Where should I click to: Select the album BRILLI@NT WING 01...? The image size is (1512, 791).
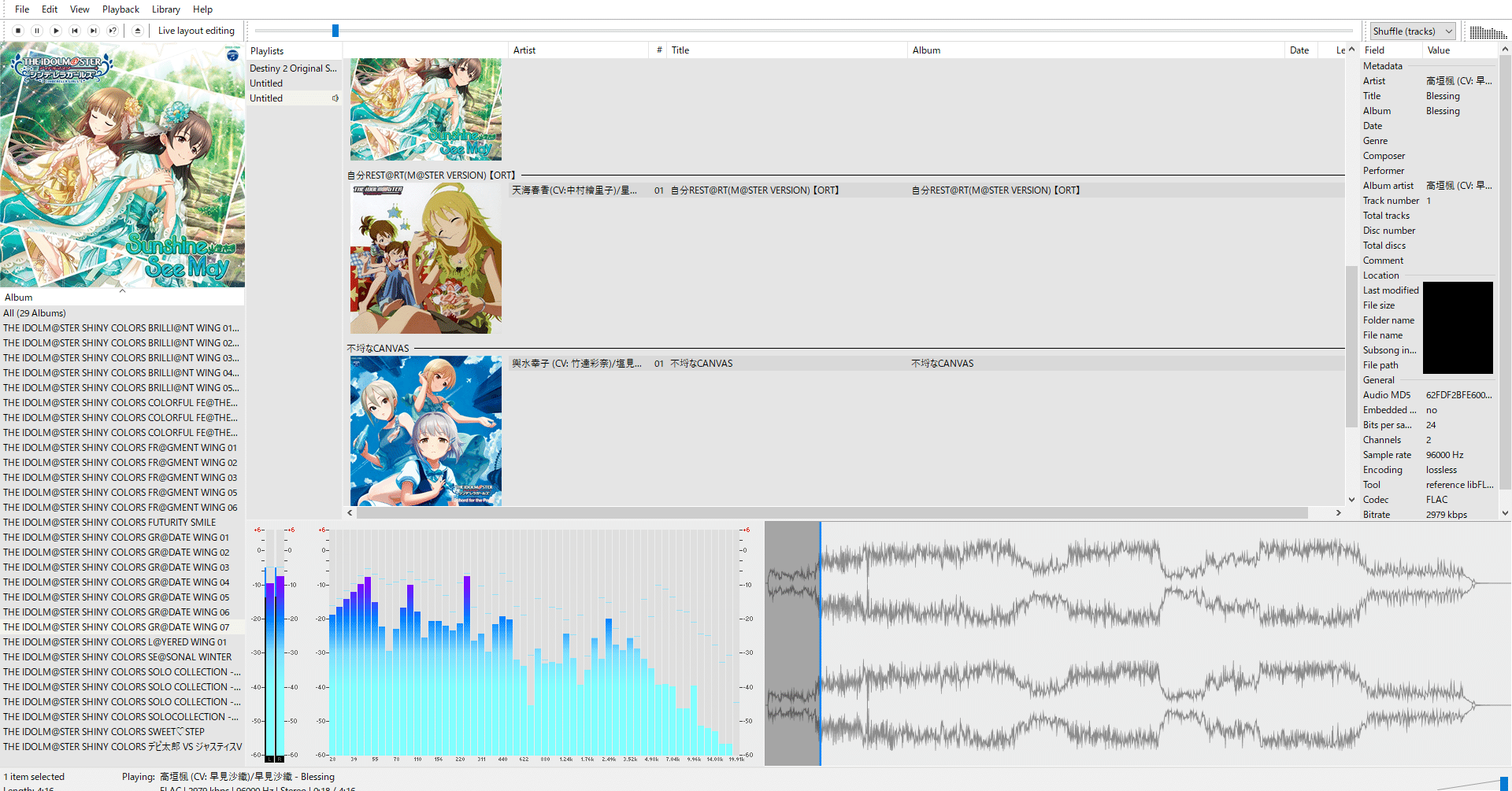[122, 328]
